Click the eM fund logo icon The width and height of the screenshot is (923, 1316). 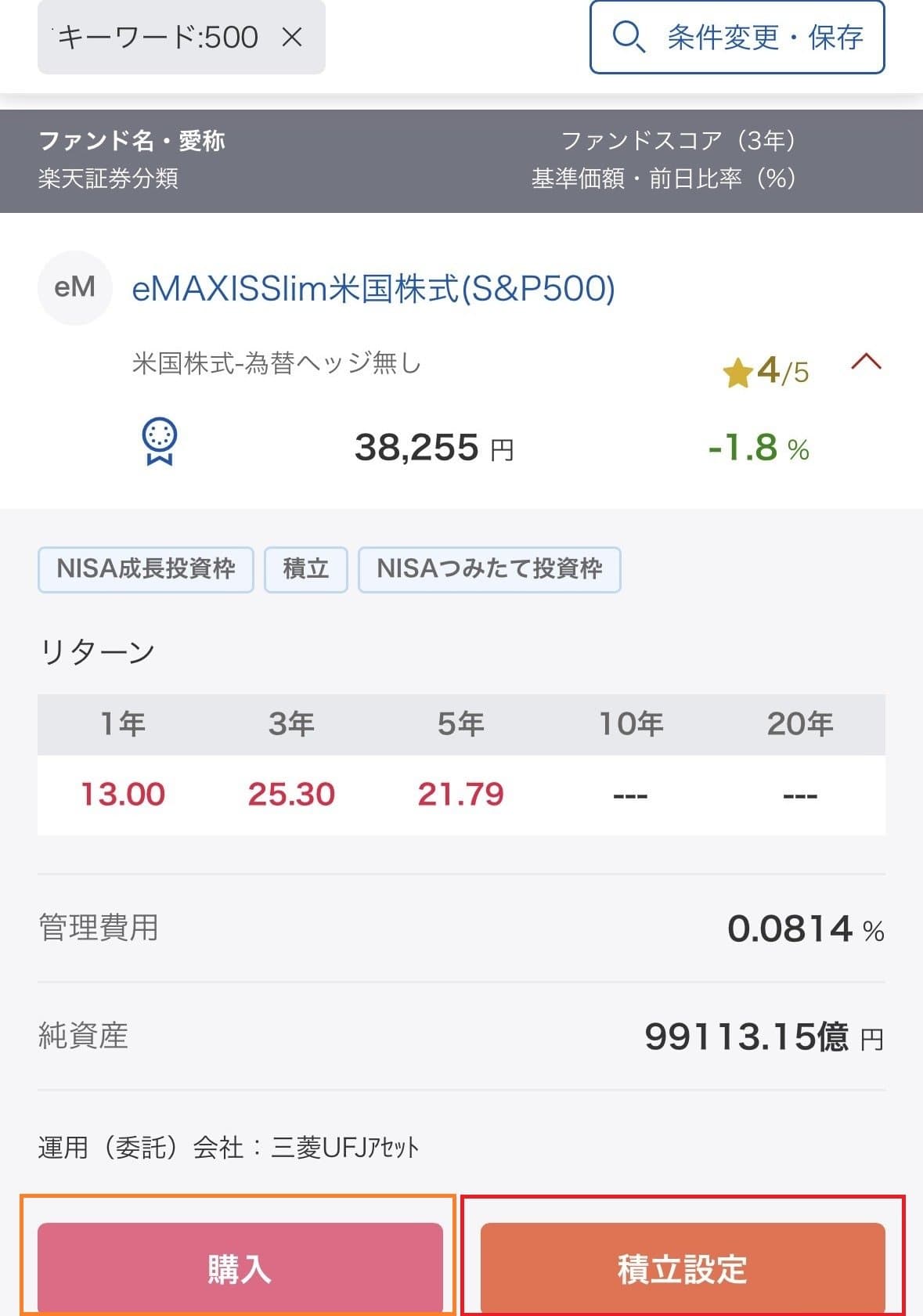pos(75,289)
